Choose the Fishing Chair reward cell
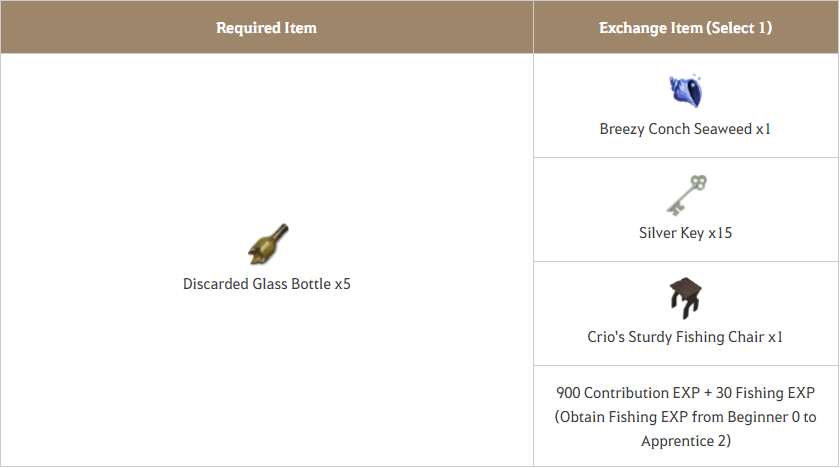Viewport: 840px width, 468px height. pyautogui.click(x=686, y=314)
